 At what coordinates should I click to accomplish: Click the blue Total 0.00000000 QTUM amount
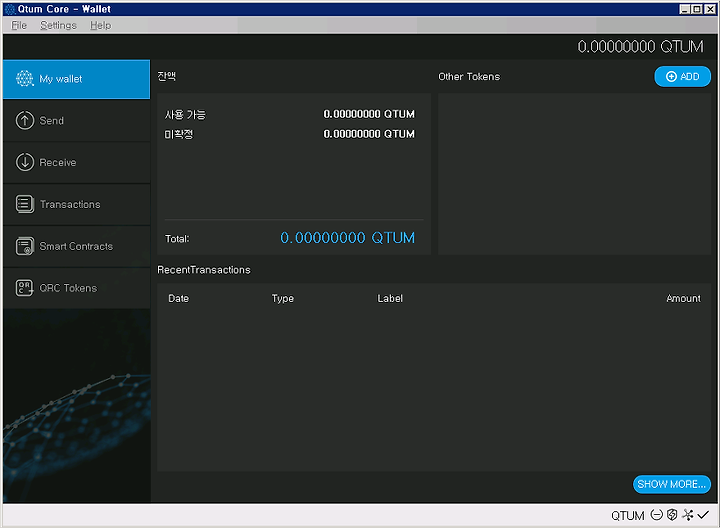(348, 238)
